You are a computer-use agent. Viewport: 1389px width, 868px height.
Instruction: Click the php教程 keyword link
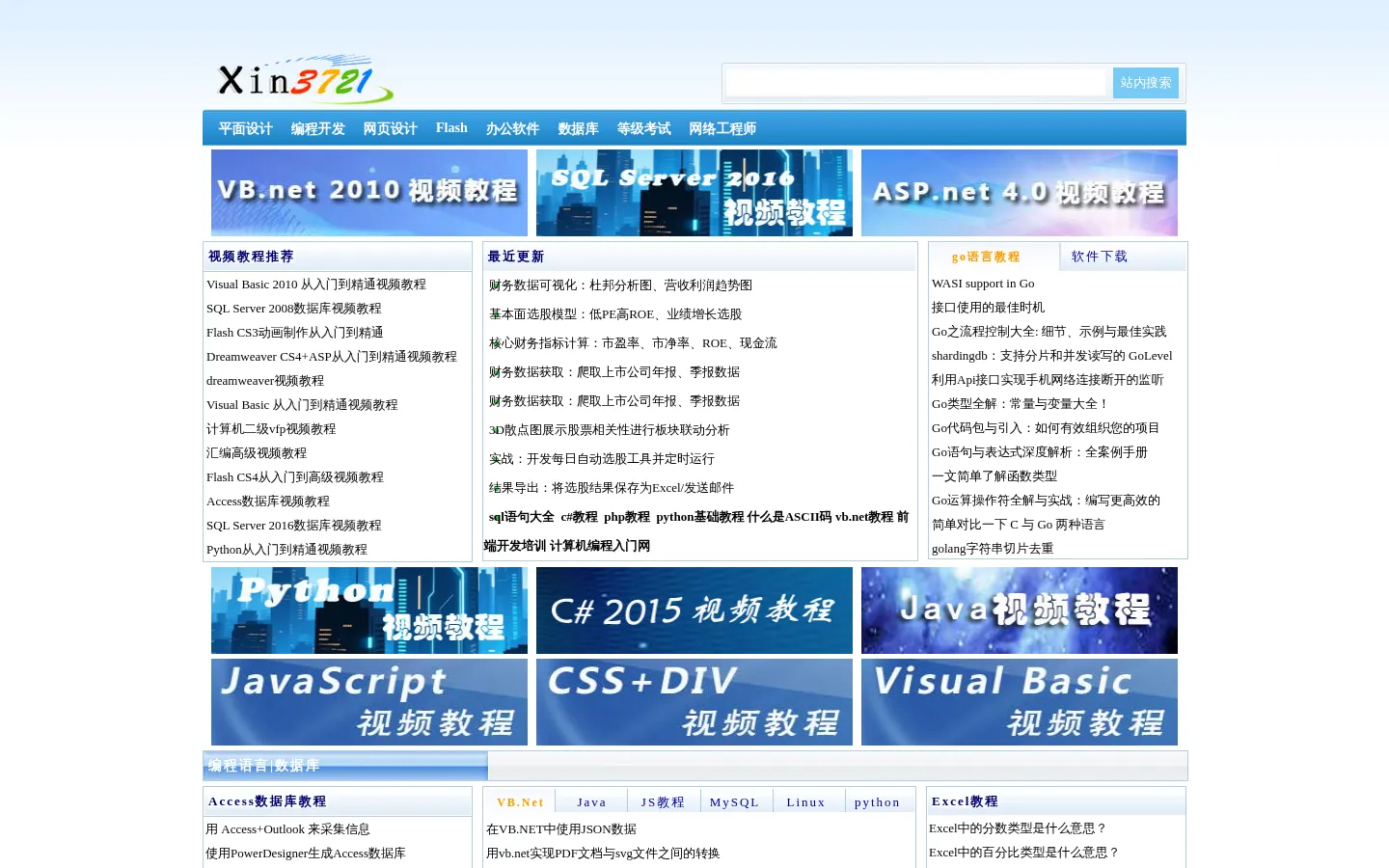tap(627, 517)
